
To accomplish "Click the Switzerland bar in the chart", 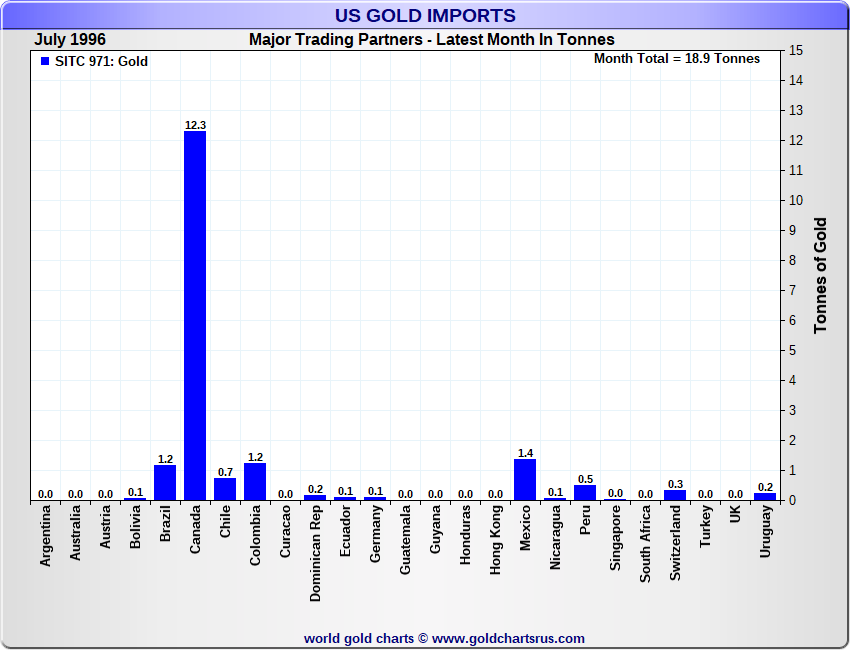I will [675, 495].
